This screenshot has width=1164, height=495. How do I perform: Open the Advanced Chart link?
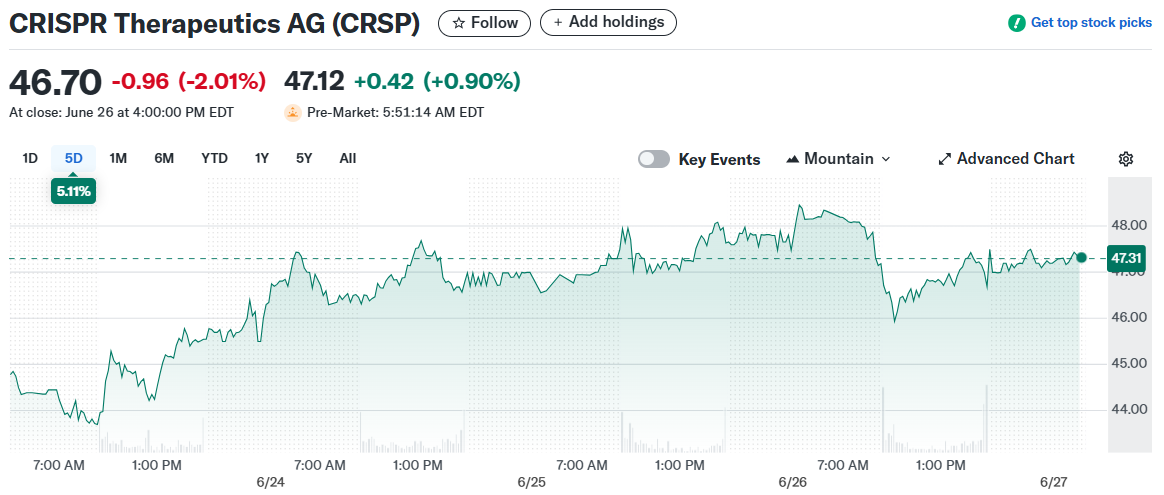click(1007, 159)
